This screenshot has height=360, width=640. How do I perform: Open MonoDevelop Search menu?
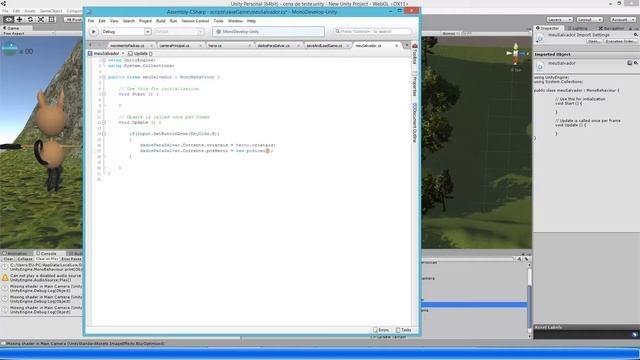[129, 21]
